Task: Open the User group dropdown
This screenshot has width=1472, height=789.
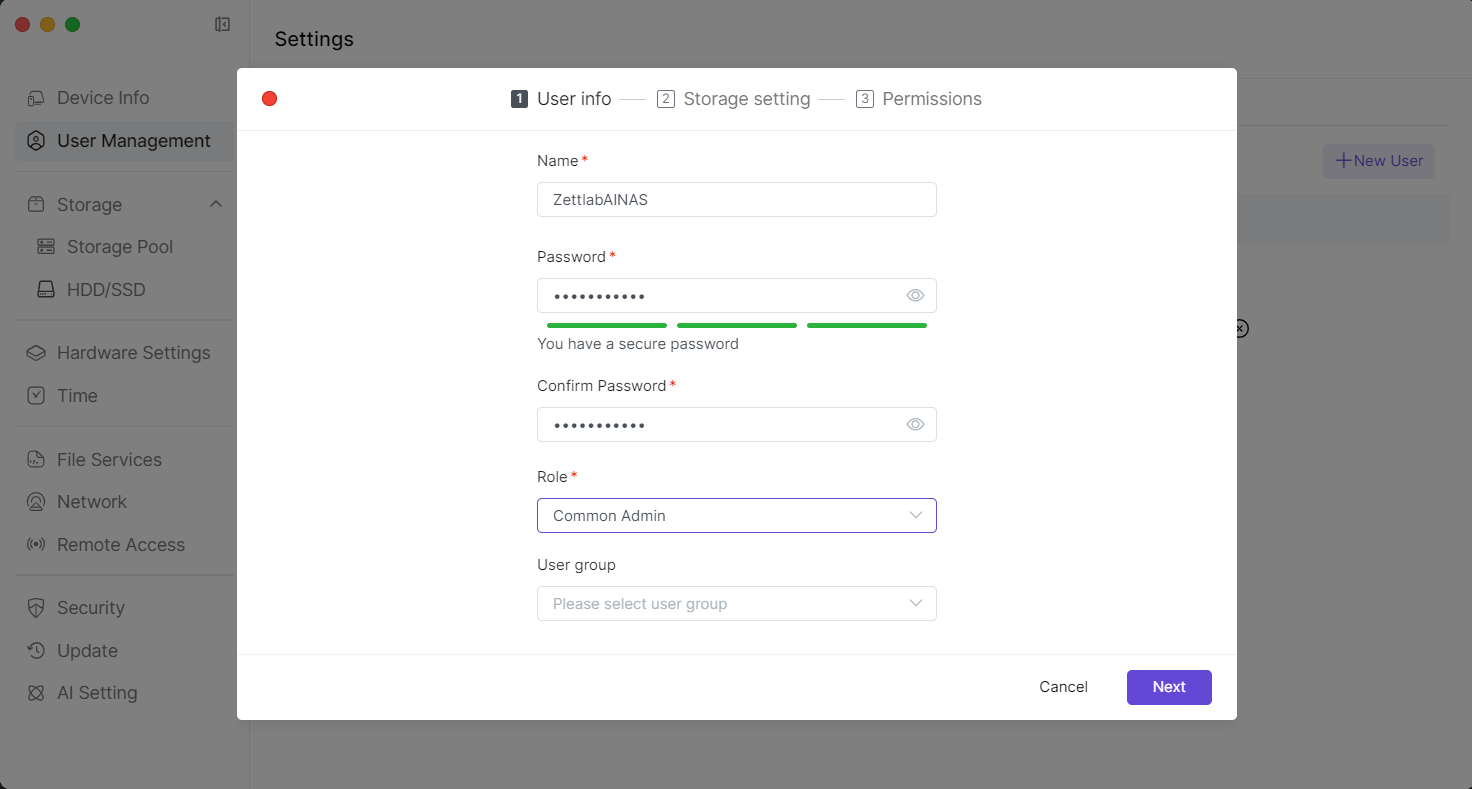Action: pyautogui.click(x=736, y=604)
